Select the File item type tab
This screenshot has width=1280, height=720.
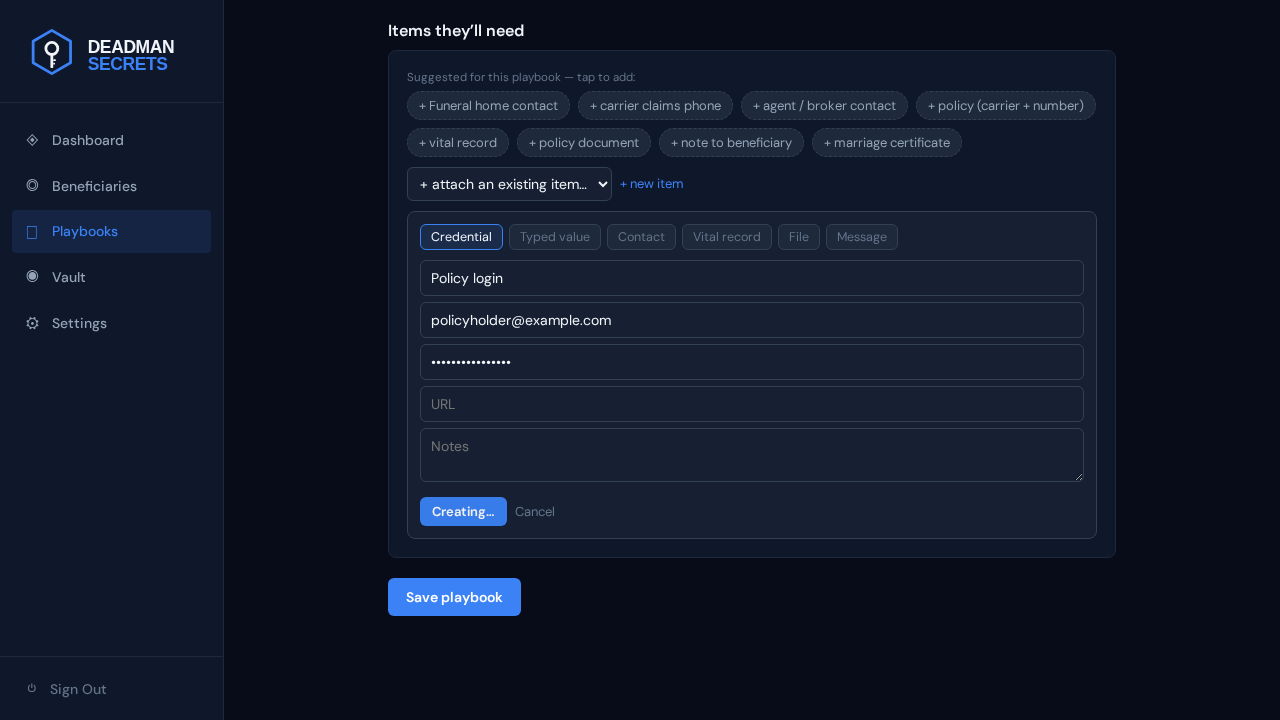point(799,237)
